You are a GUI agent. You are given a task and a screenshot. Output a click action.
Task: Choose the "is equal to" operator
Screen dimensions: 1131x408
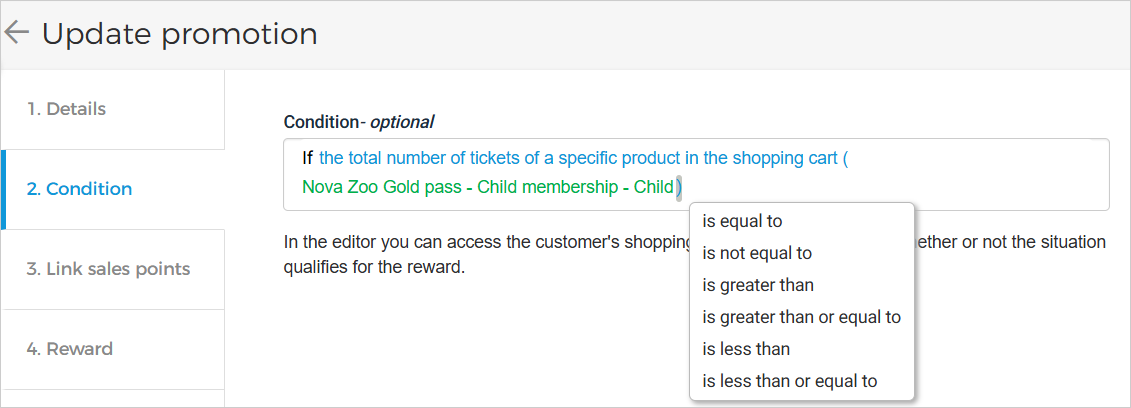[742, 221]
